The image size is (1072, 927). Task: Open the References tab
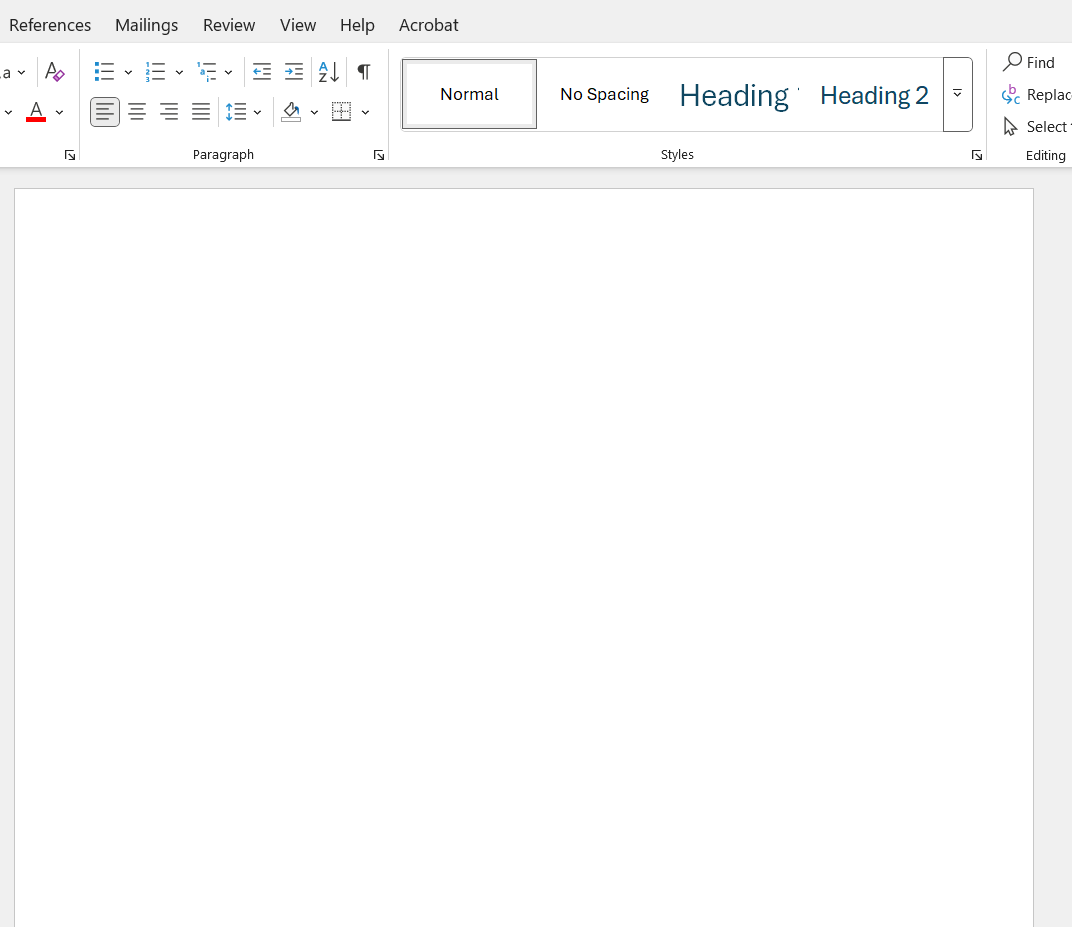50,25
